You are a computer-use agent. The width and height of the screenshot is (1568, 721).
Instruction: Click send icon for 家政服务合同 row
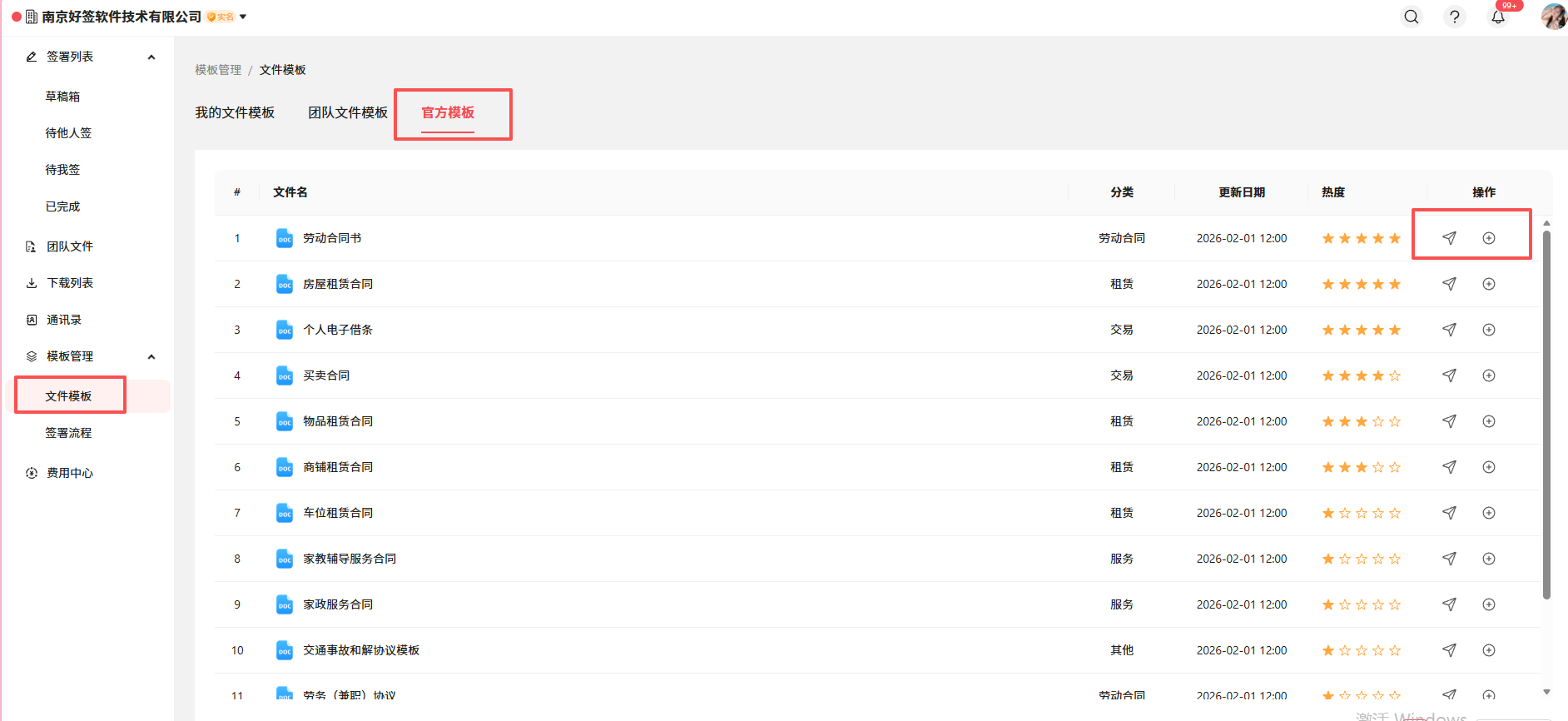click(x=1449, y=604)
